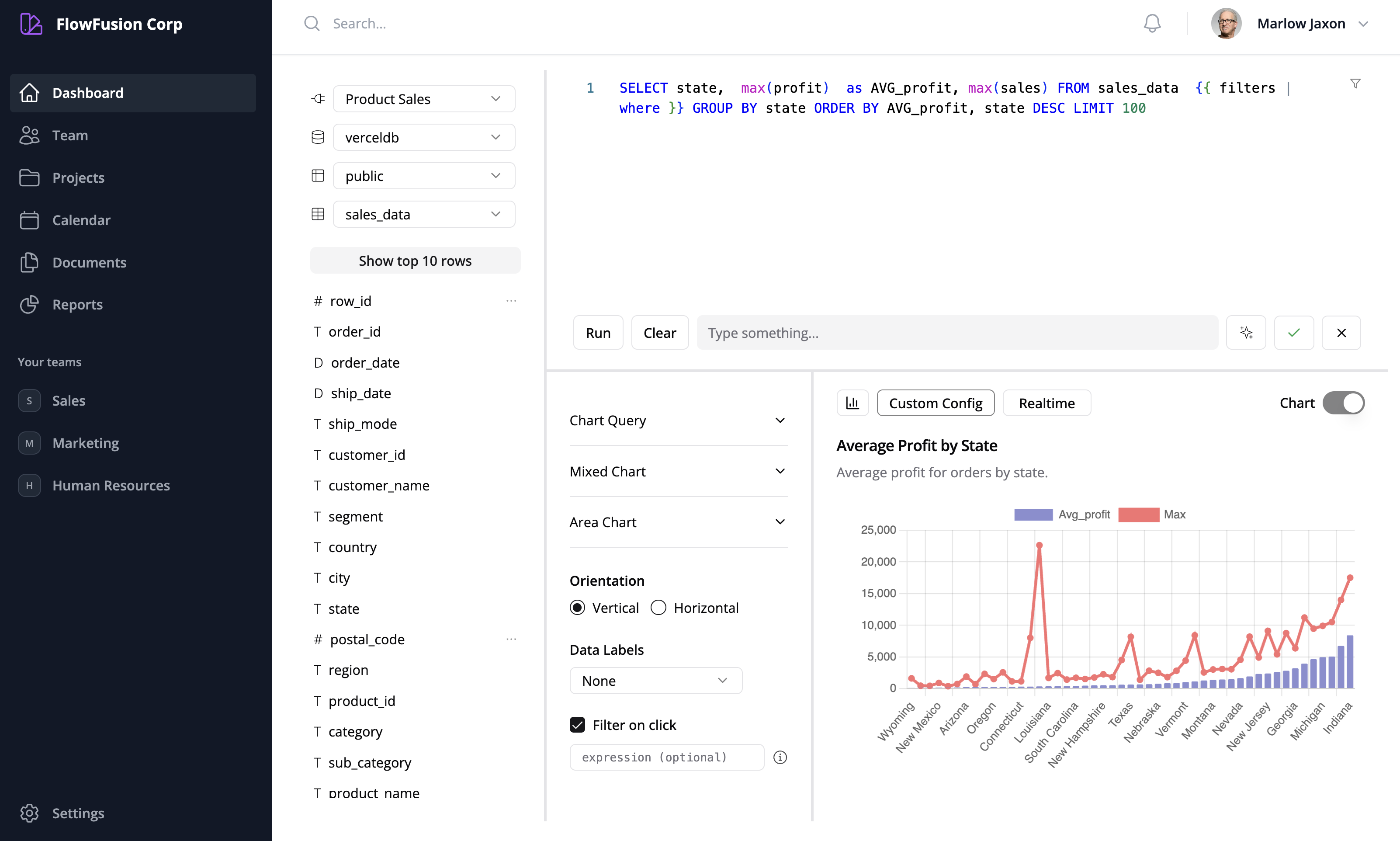
Task: Click the more options dots beside row_id
Action: pos(511,301)
